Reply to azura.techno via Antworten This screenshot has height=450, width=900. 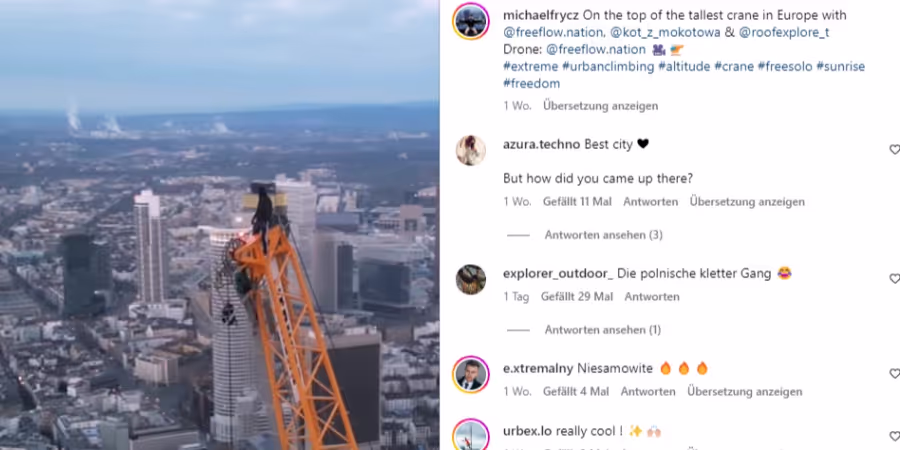point(650,201)
